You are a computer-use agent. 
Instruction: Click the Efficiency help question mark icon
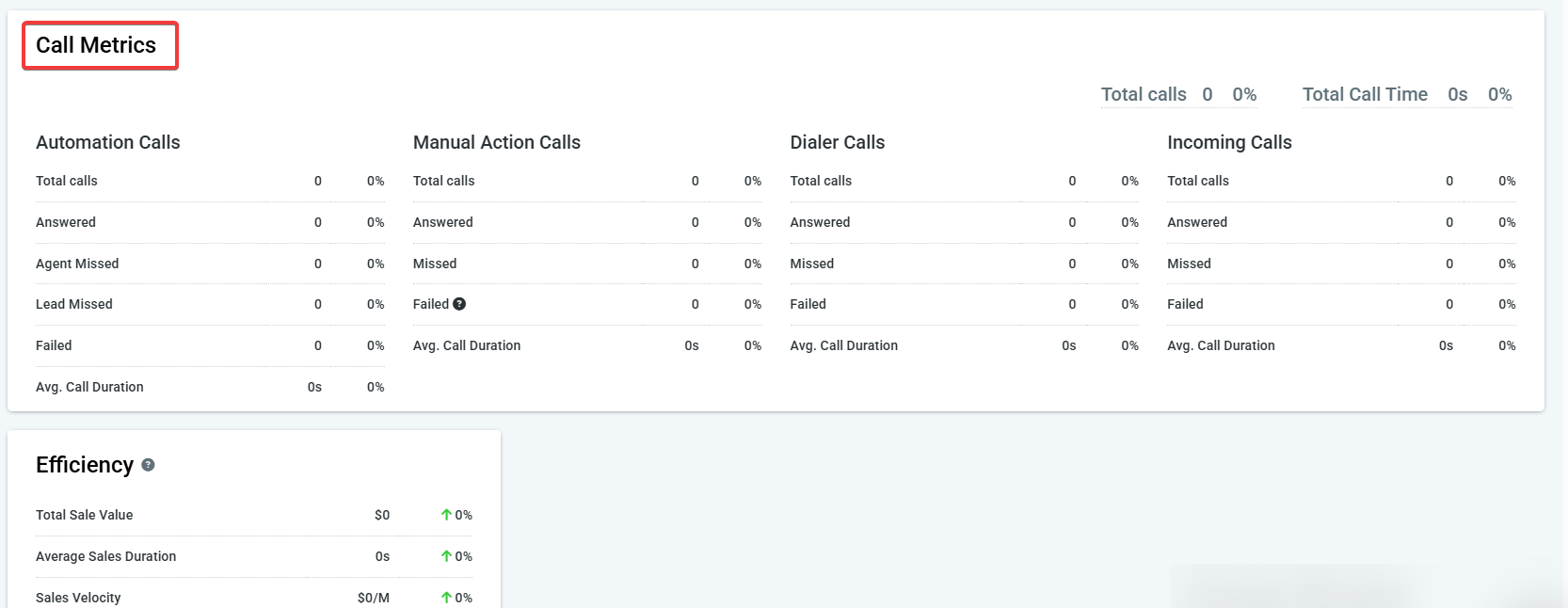pyautogui.click(x=148, y=465)
